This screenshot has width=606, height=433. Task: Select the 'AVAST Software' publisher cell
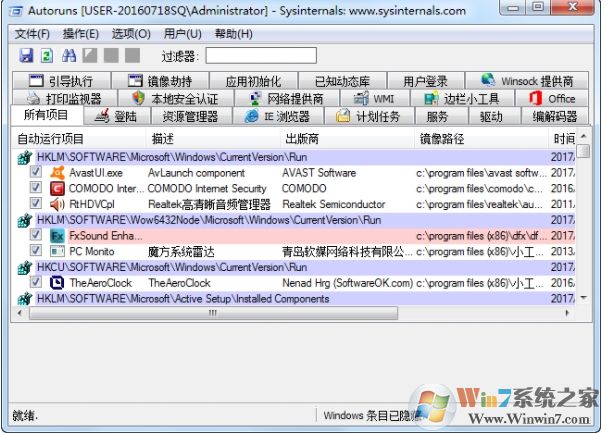(319, 173)
